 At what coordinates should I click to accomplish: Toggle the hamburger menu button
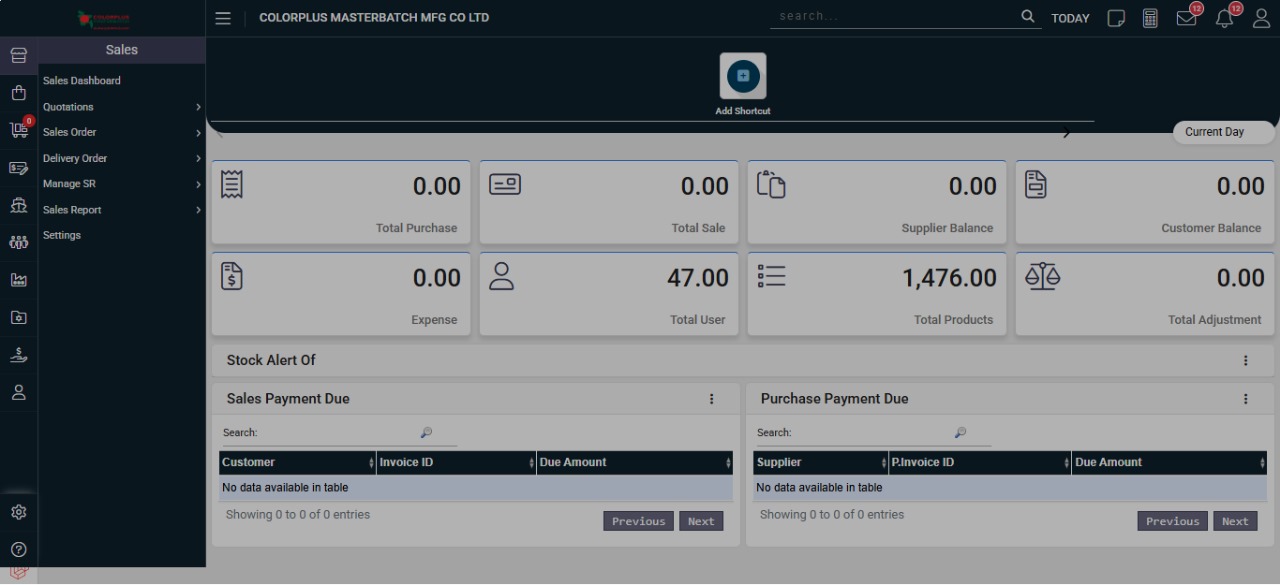pyautogui.click(x=223, y=18)
